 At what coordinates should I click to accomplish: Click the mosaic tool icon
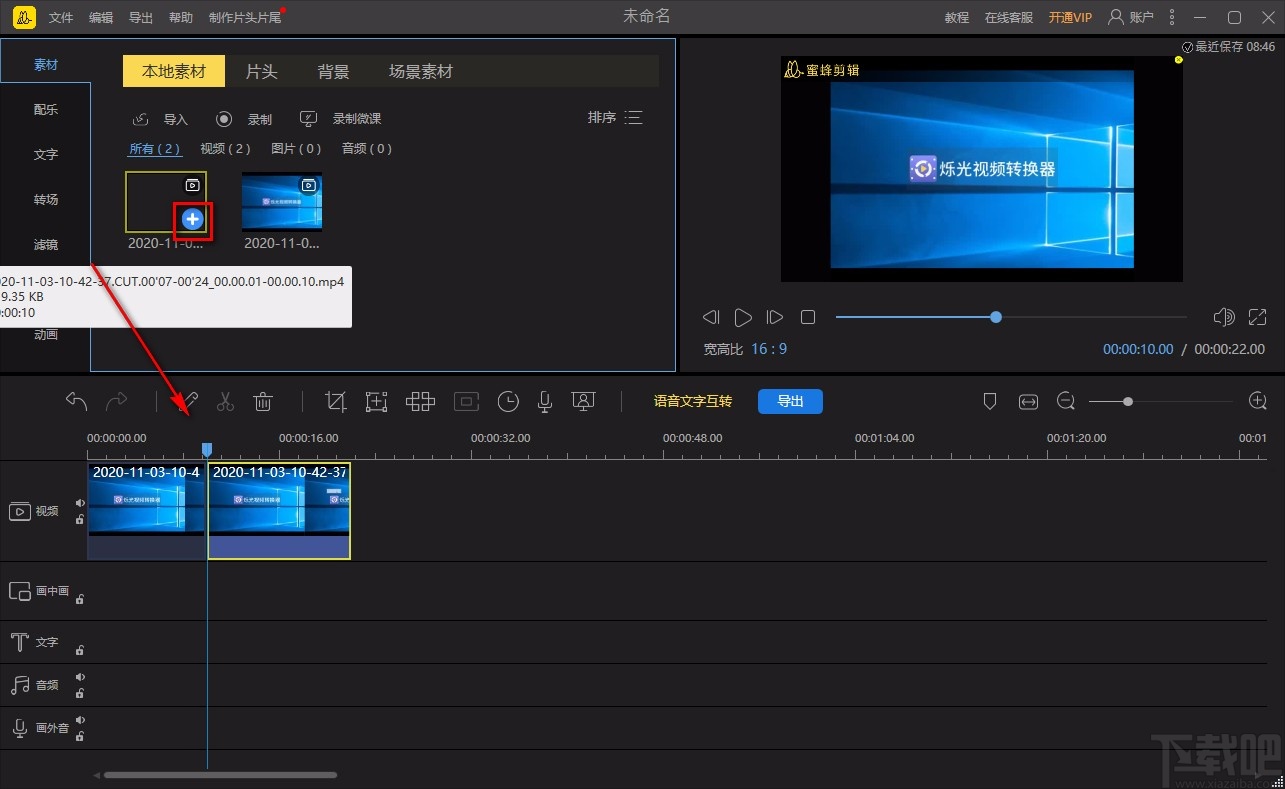(x=420, y=402)
